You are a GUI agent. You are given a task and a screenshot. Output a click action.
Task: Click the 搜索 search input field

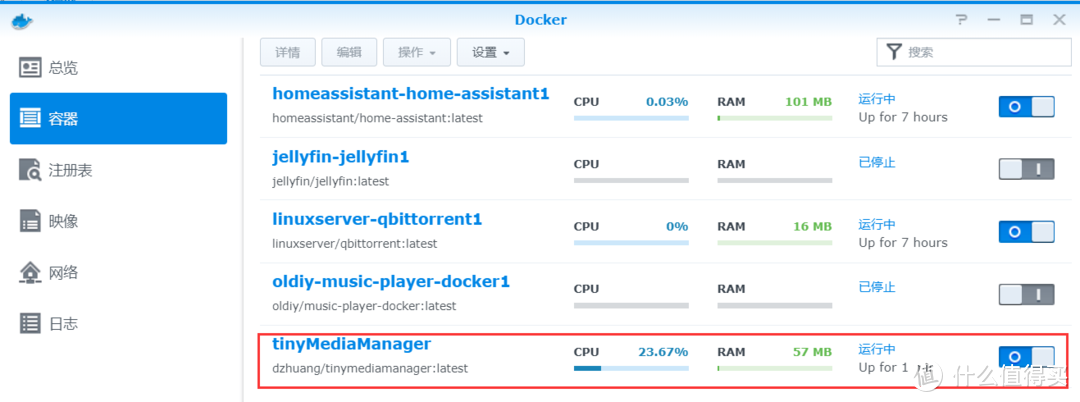point(973,52)
